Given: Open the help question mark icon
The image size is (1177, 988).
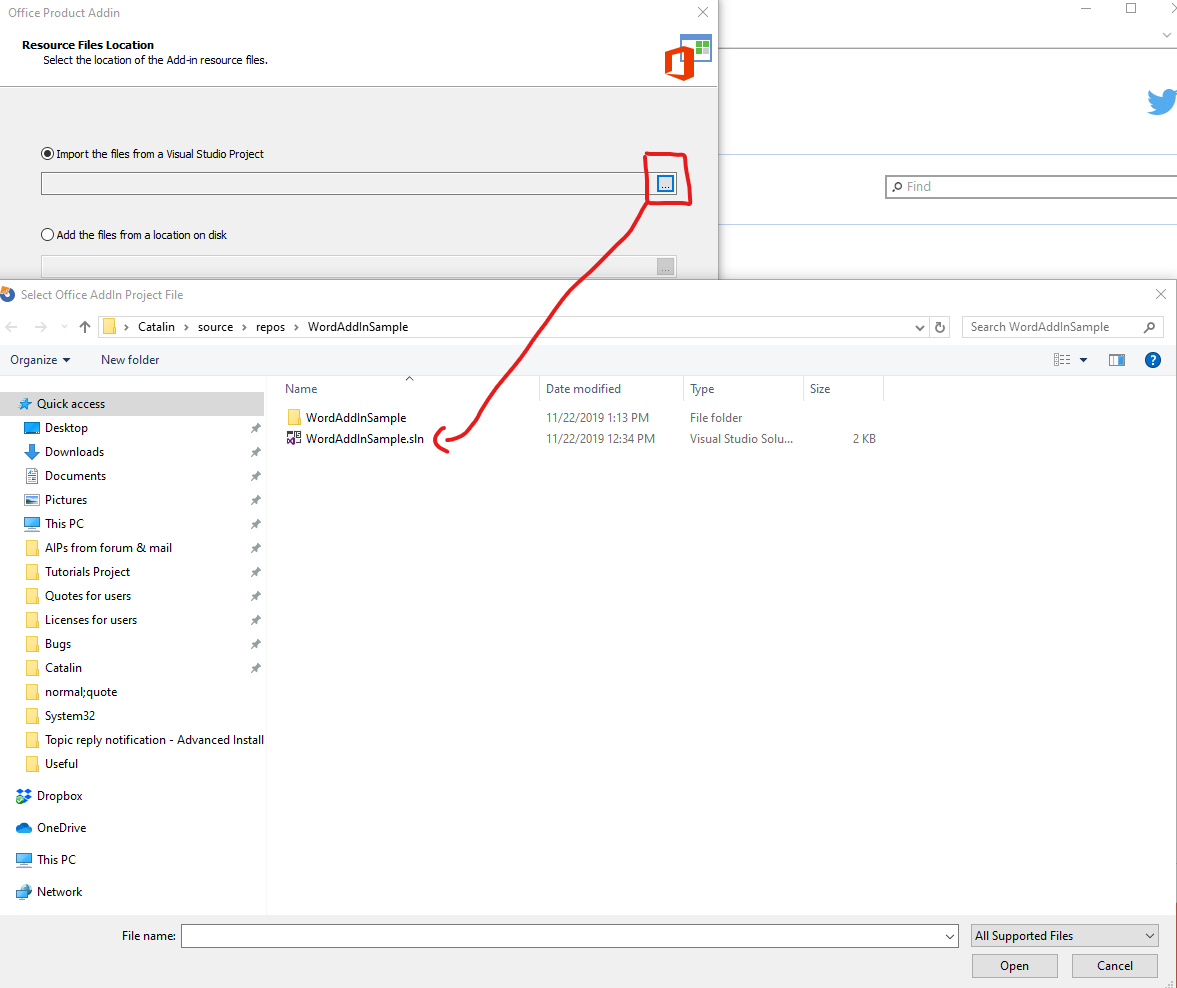Looking at the screenshot, I should (x=1152, y=360).
